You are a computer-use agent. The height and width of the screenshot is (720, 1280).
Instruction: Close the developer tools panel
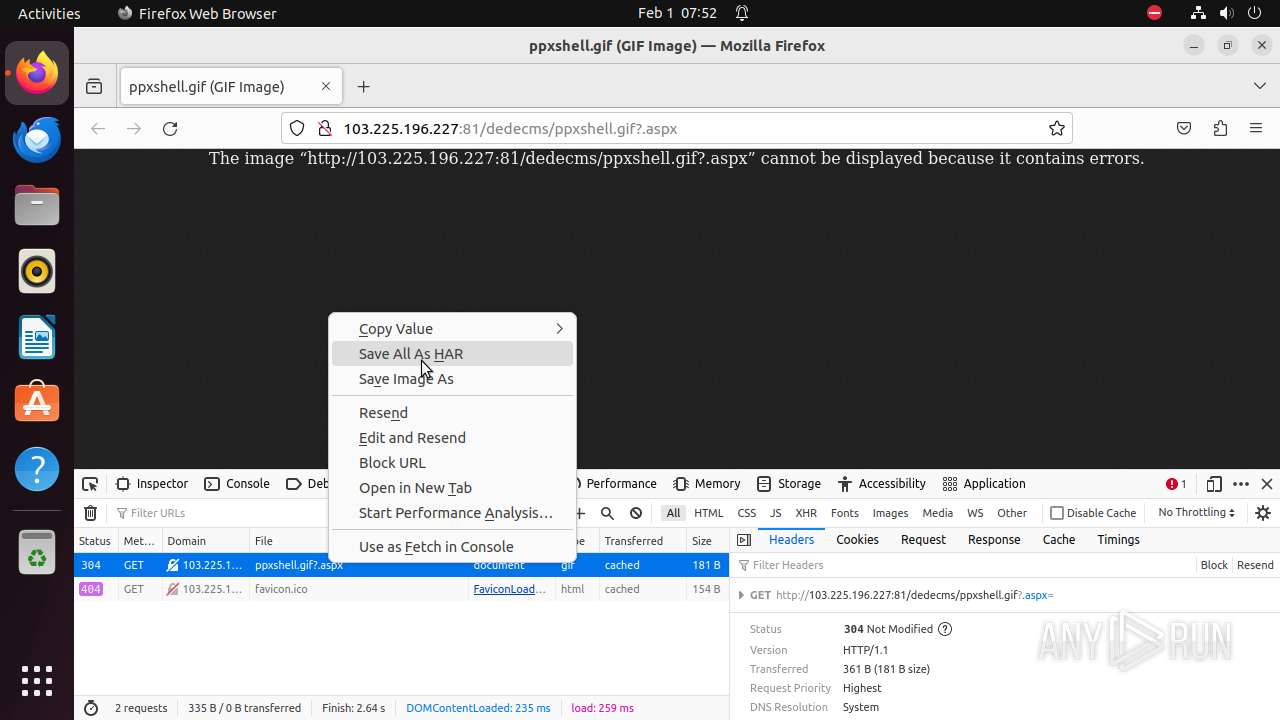coord(1267,484)
